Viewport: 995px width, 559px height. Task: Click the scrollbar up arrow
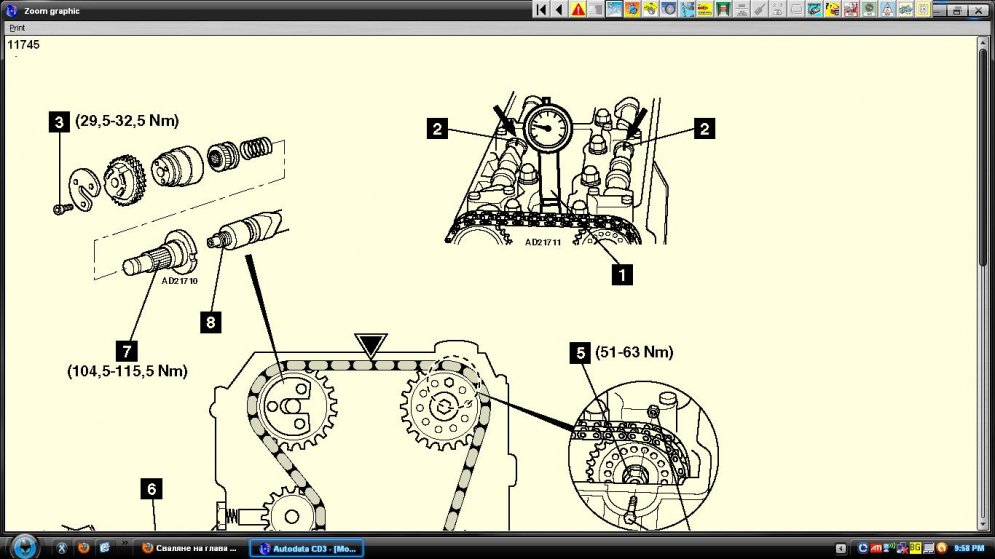(x=985, y=42)
